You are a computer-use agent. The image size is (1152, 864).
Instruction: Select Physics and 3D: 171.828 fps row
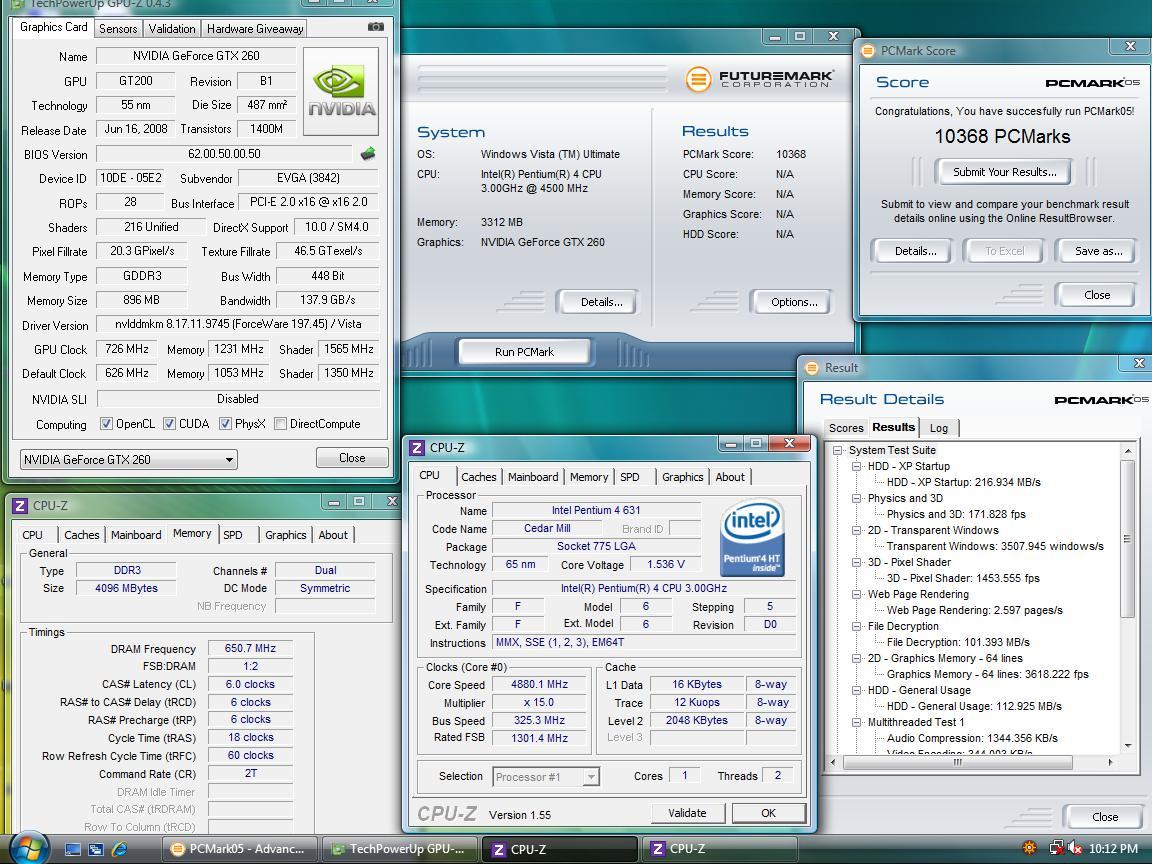click(955, 514)
